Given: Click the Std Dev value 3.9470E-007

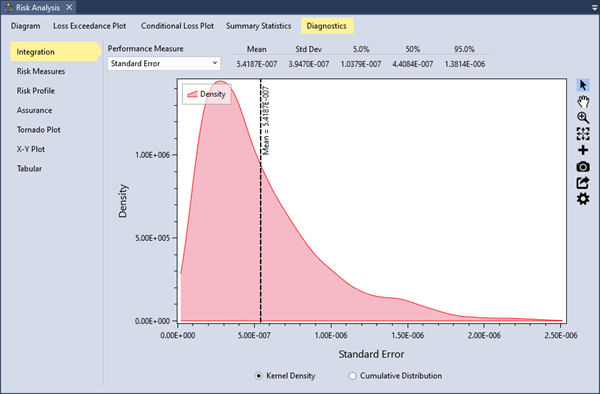Looking at the screenshot, I should pos(309,64).
